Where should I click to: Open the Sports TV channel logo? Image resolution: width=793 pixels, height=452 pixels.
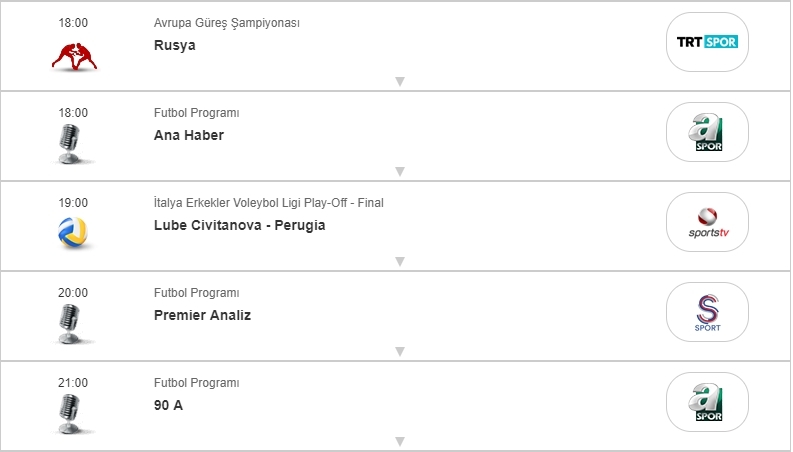pos(707,222)
